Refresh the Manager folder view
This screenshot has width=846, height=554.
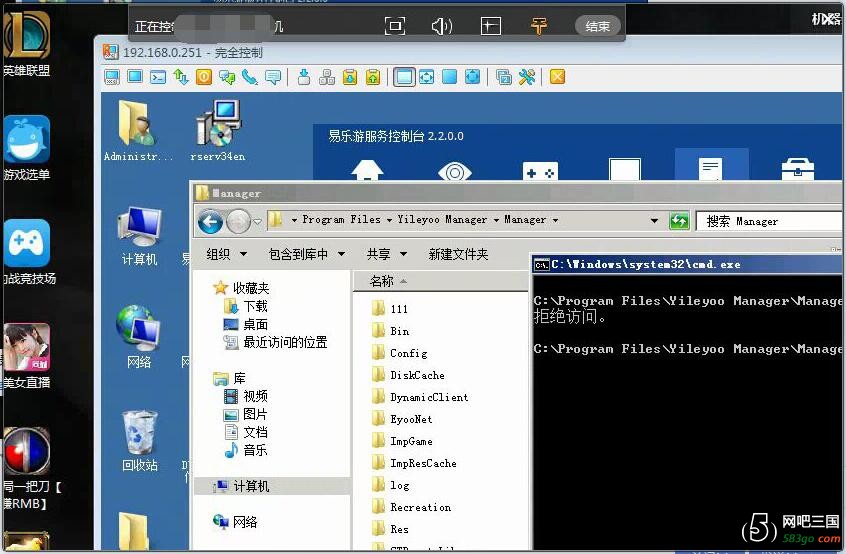(x=679, y=221)
